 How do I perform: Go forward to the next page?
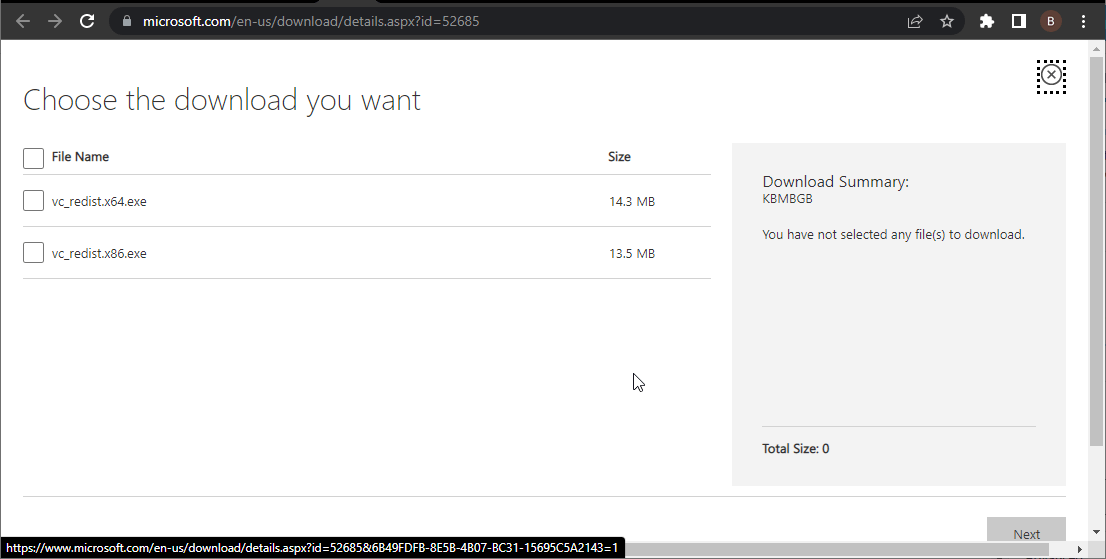[x=54, y=21]
